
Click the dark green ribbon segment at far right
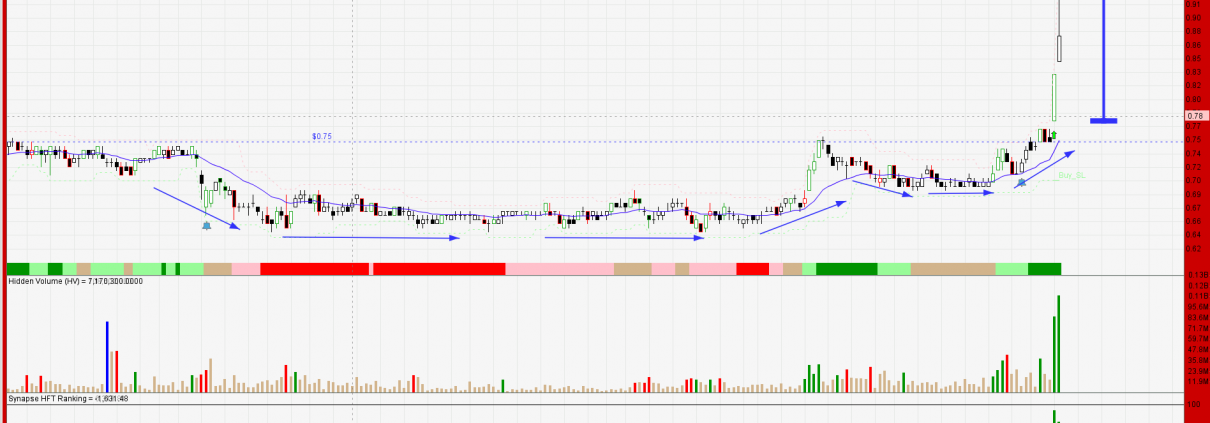pos(1044,269)
